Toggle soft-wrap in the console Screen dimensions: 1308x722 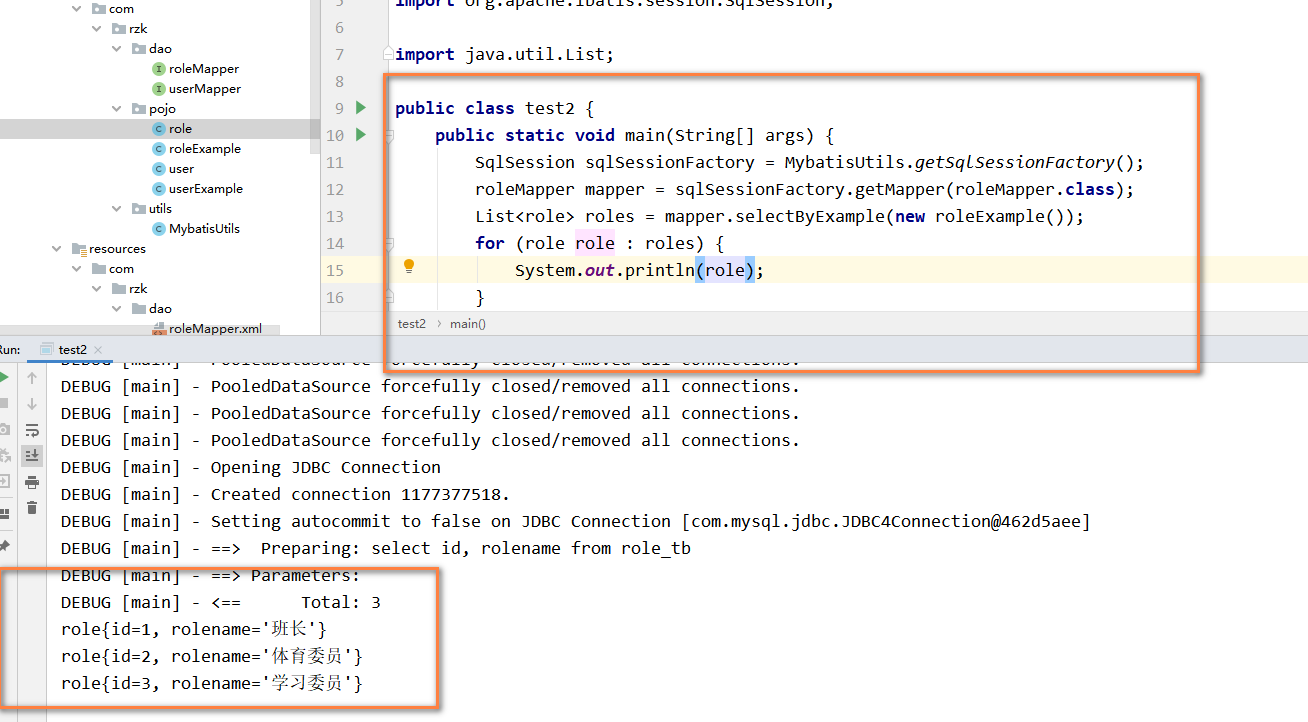pyautogui.click(x=32, y=430)
